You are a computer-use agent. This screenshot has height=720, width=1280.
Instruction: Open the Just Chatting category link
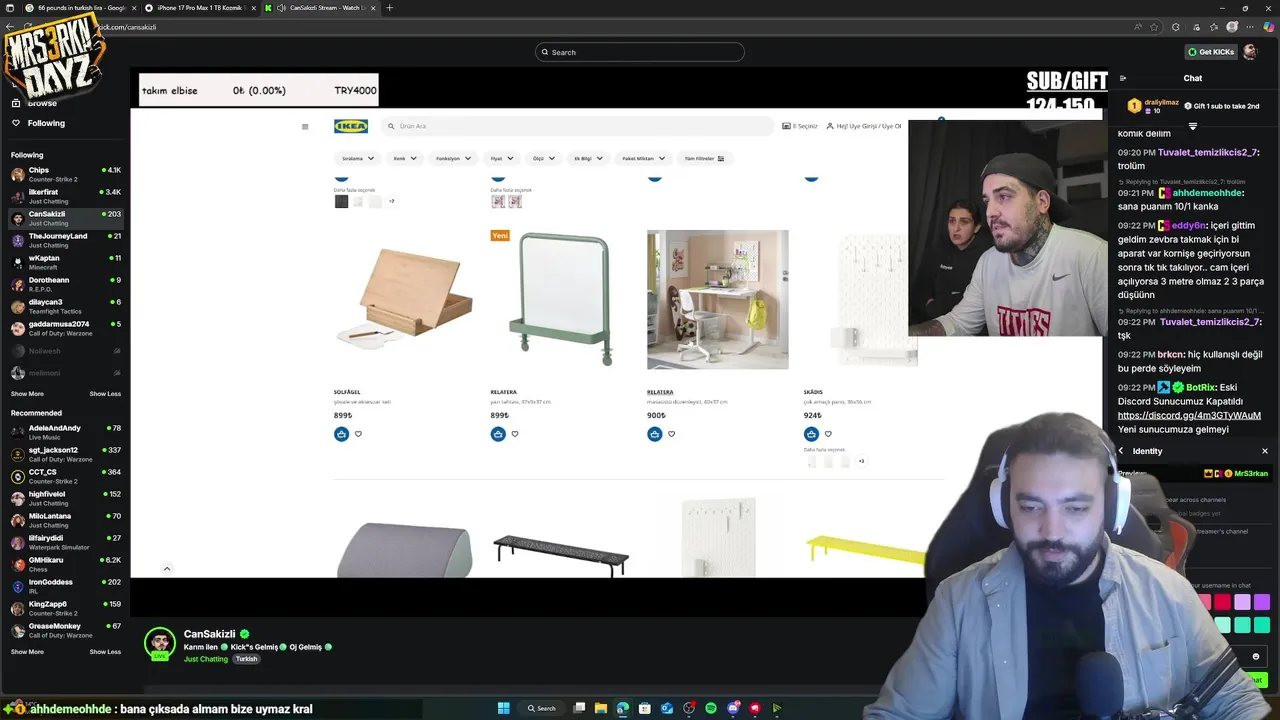click(206, 659)
